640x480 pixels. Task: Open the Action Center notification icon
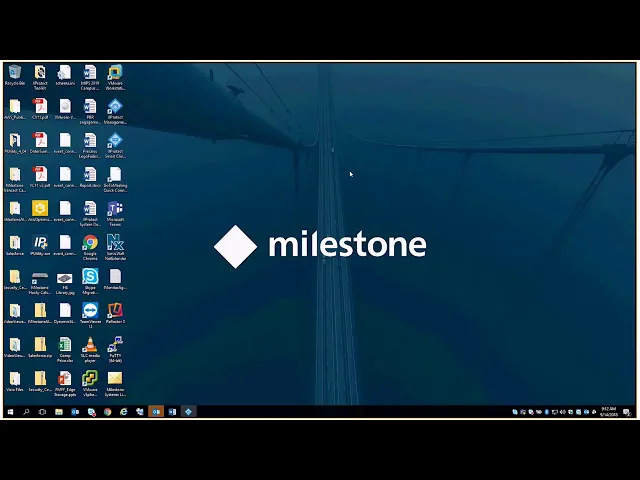tap(627, 412)
